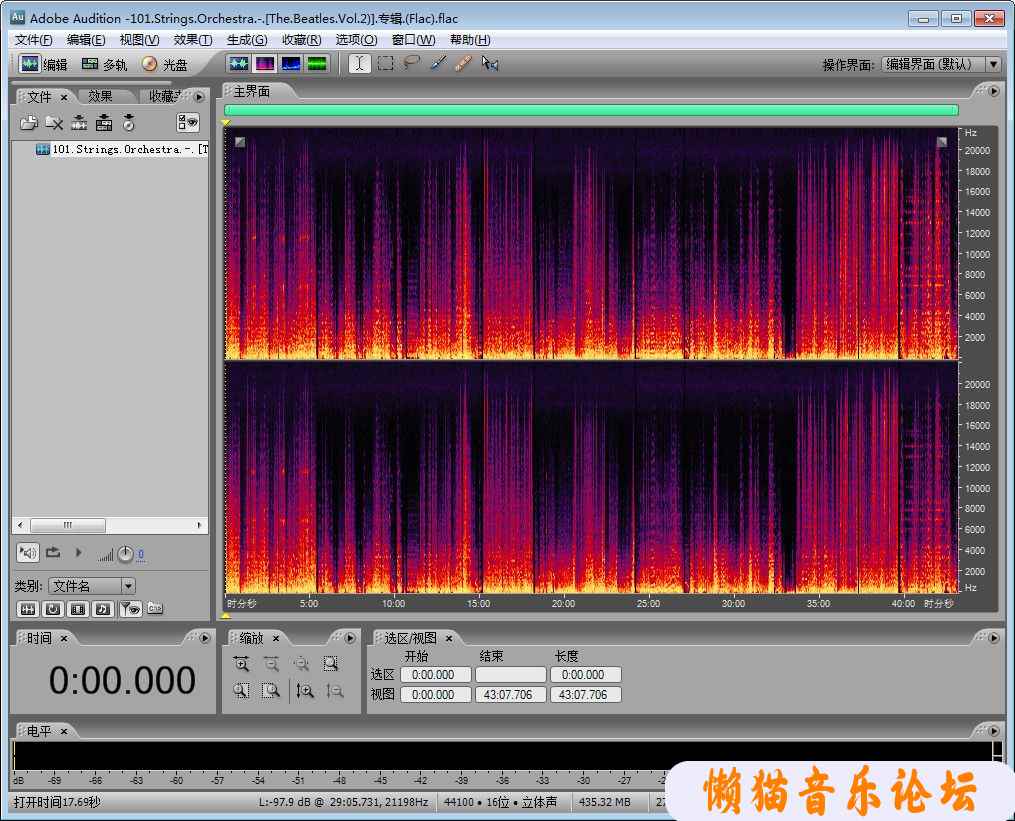Select the spectral pan display icon

291,63
